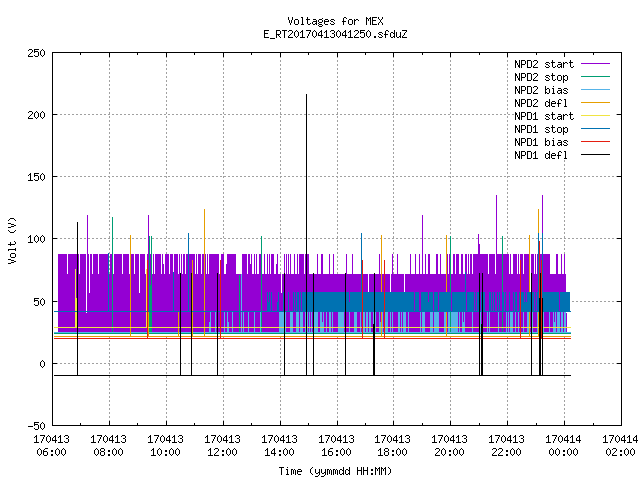Click the x-axis tick label 170414 00:00
Screen dimensions: 640x480
563,446
